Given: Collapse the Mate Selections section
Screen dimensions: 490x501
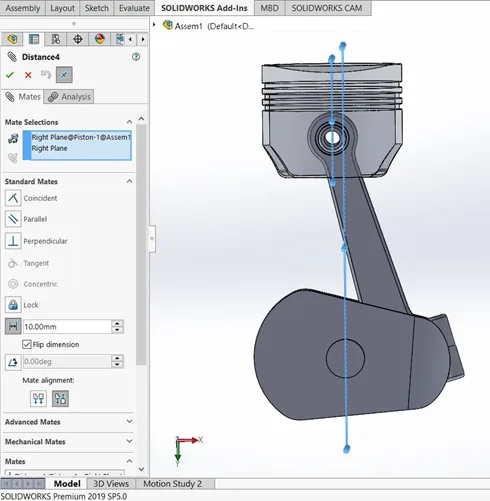Looking at the screenshot, I should [129, 122].
